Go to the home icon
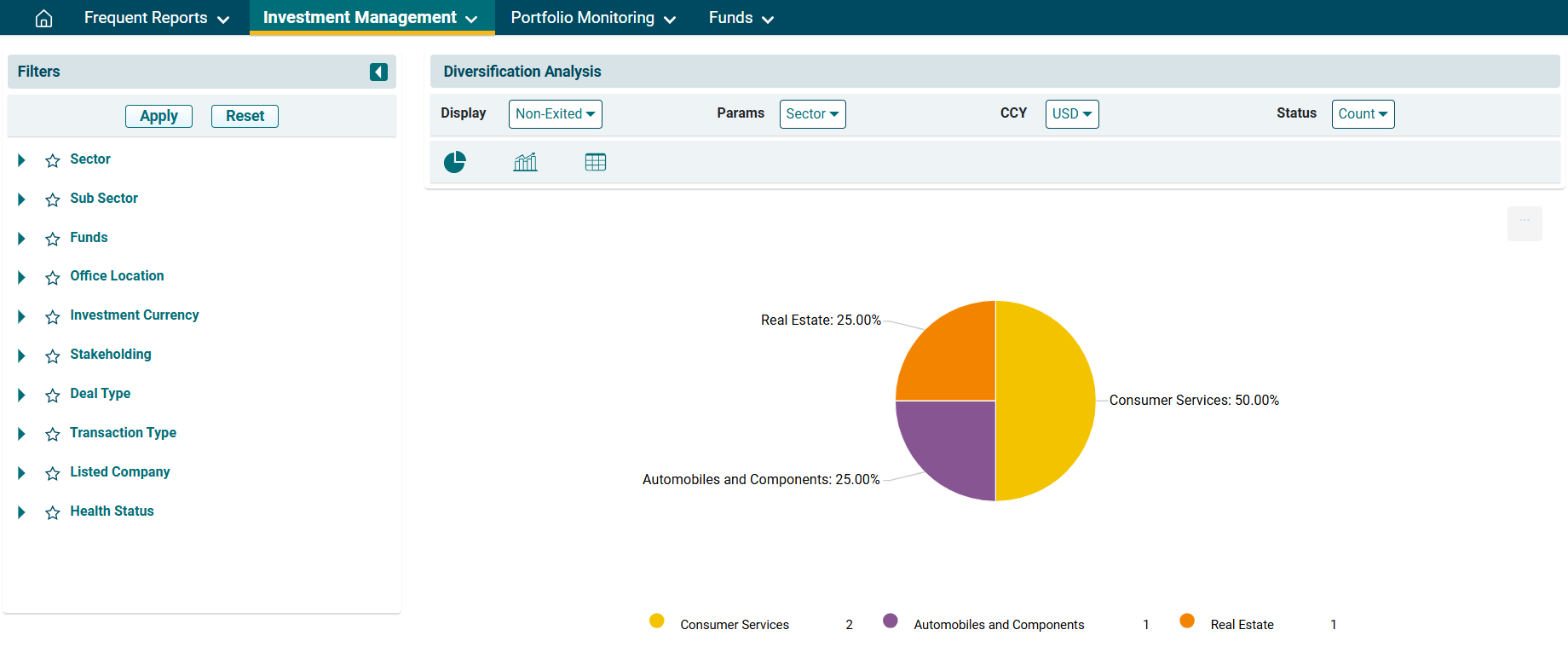The width and height of the screenshot is (1568, 647). 43,18
